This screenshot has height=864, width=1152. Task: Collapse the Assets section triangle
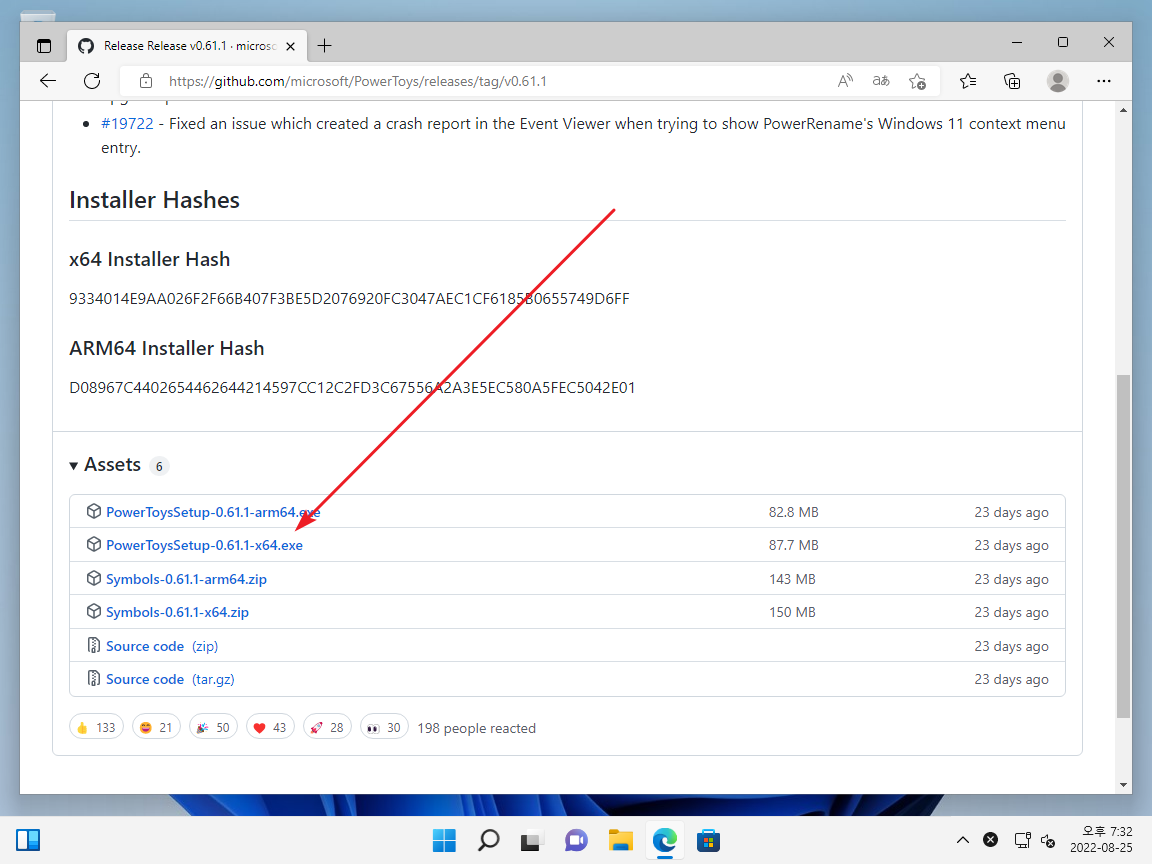pos(73,465)
